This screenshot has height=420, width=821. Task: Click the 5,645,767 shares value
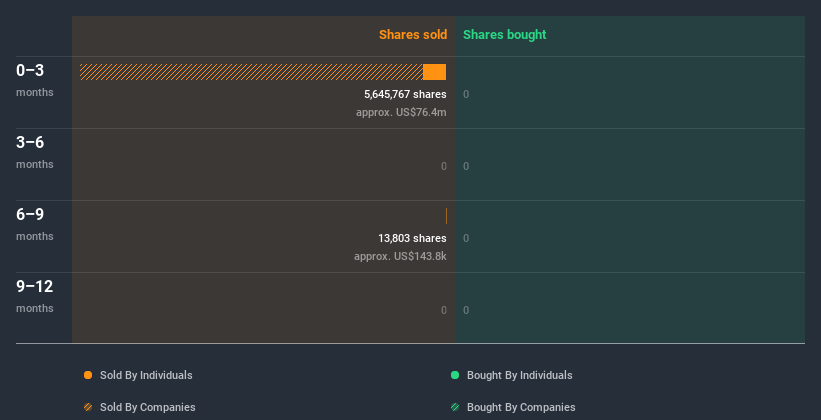[x=405, y=94]
